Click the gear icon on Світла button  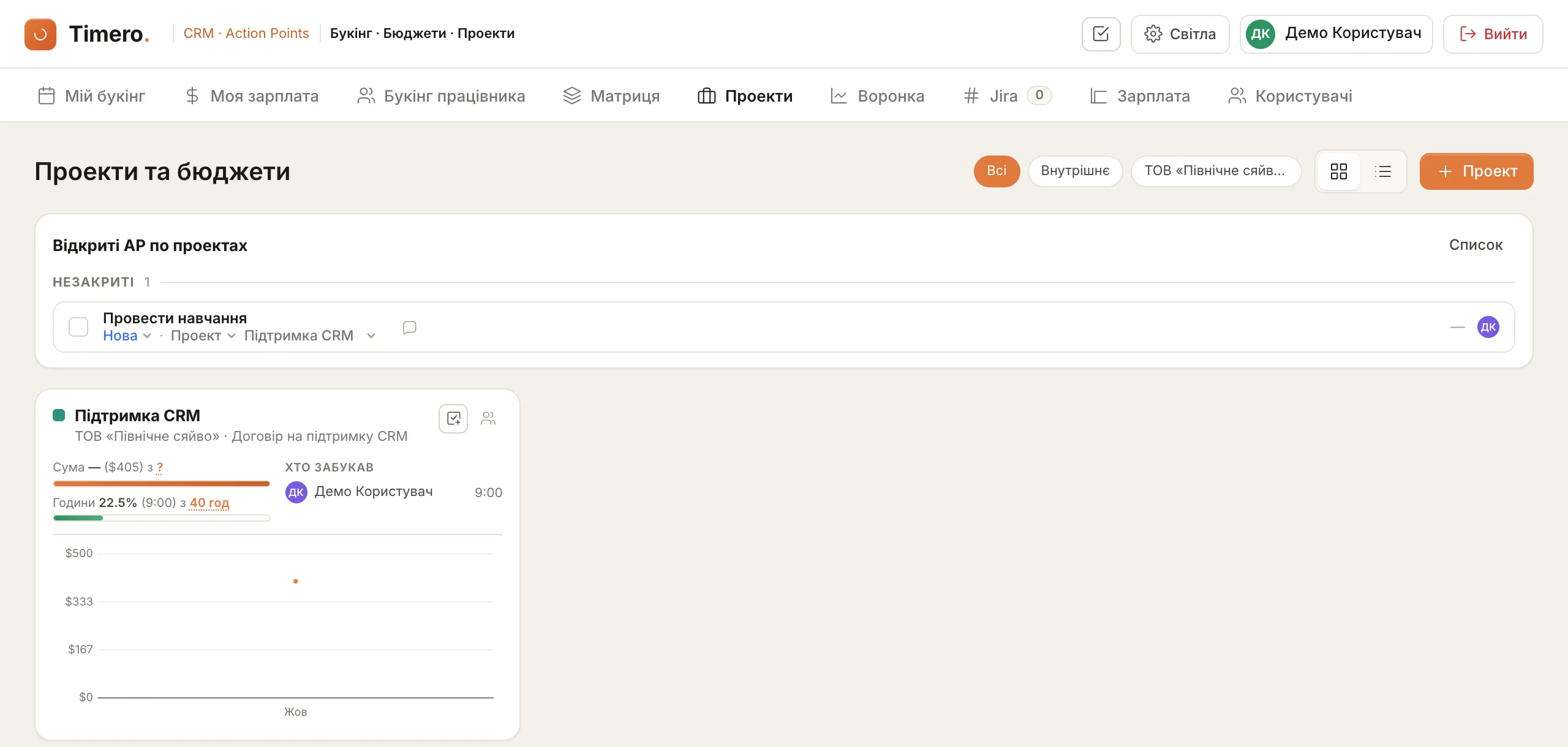[1153, 34]
